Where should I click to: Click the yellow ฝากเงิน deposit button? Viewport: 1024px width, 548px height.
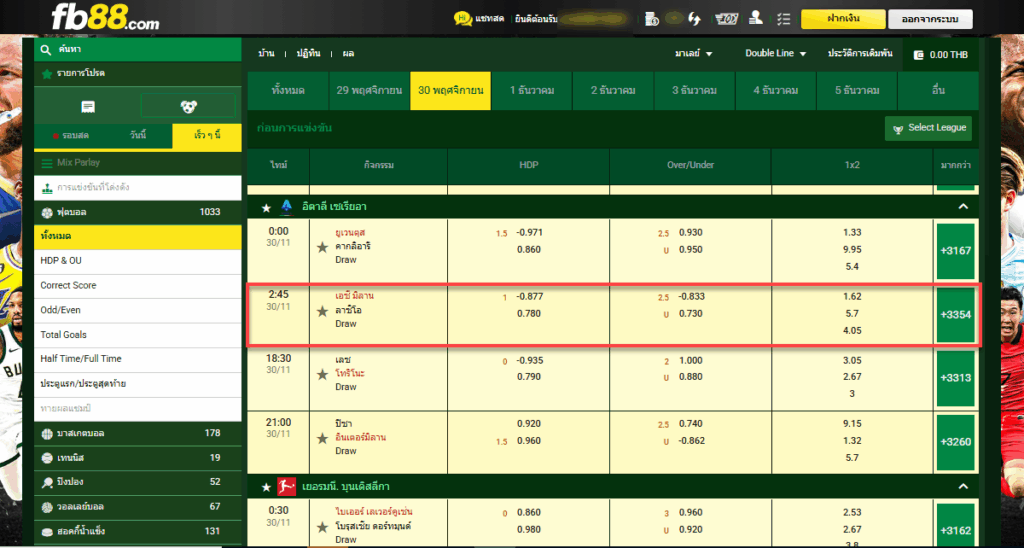point(843,19)
